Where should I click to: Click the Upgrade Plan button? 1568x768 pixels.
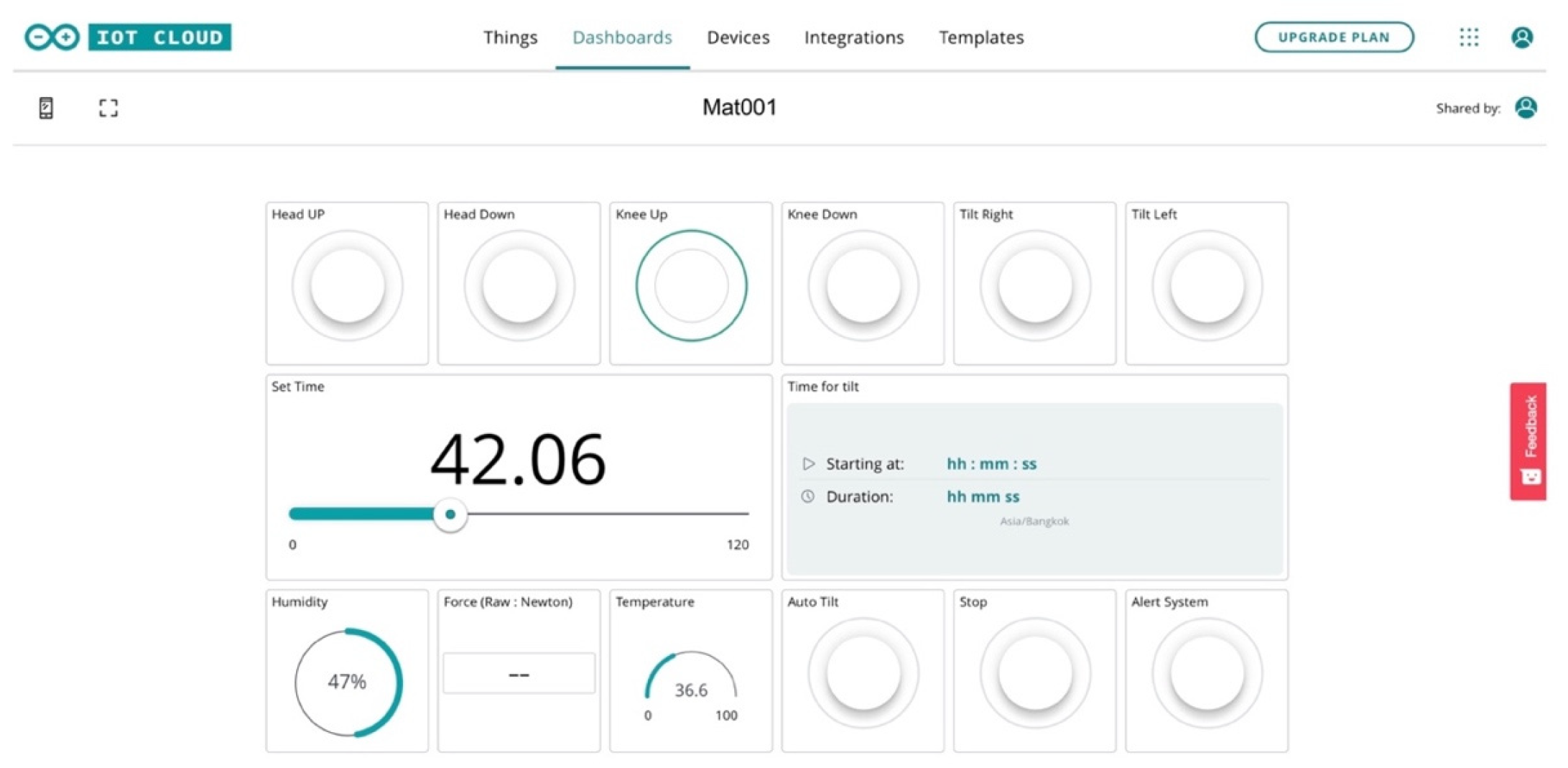point(1333,37)
